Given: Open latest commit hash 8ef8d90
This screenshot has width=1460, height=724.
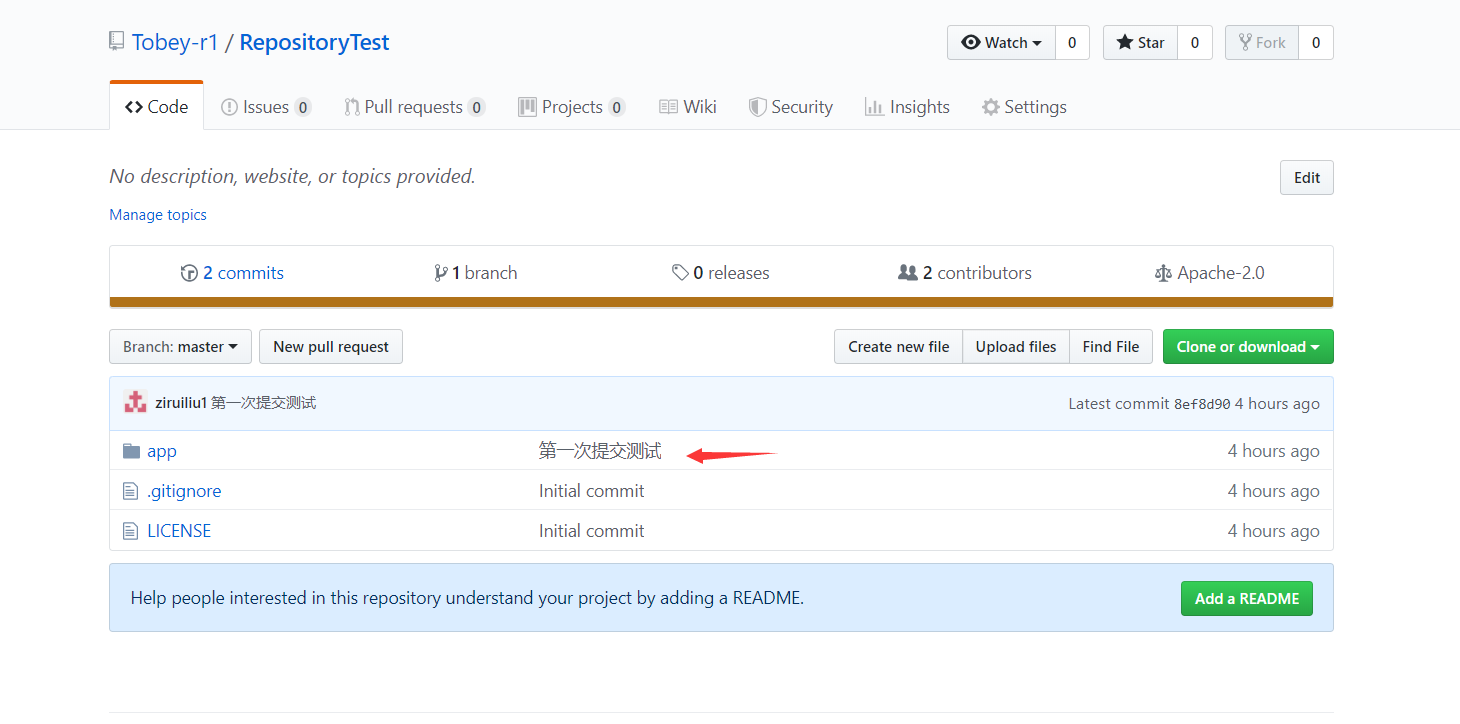Looking at the screenshot, I should pos(1202,404).
